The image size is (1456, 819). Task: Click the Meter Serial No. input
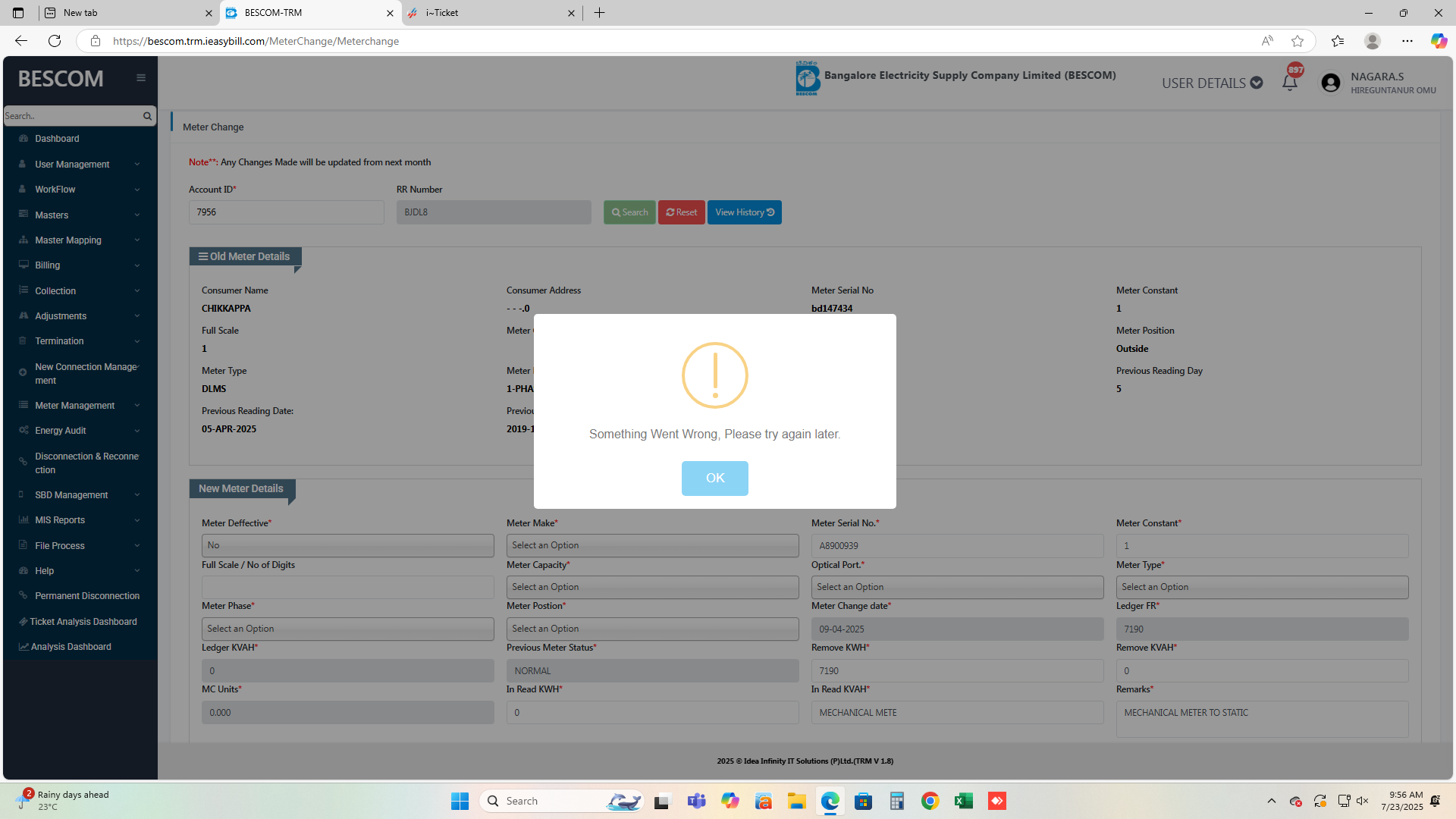[x=957, y=546]
